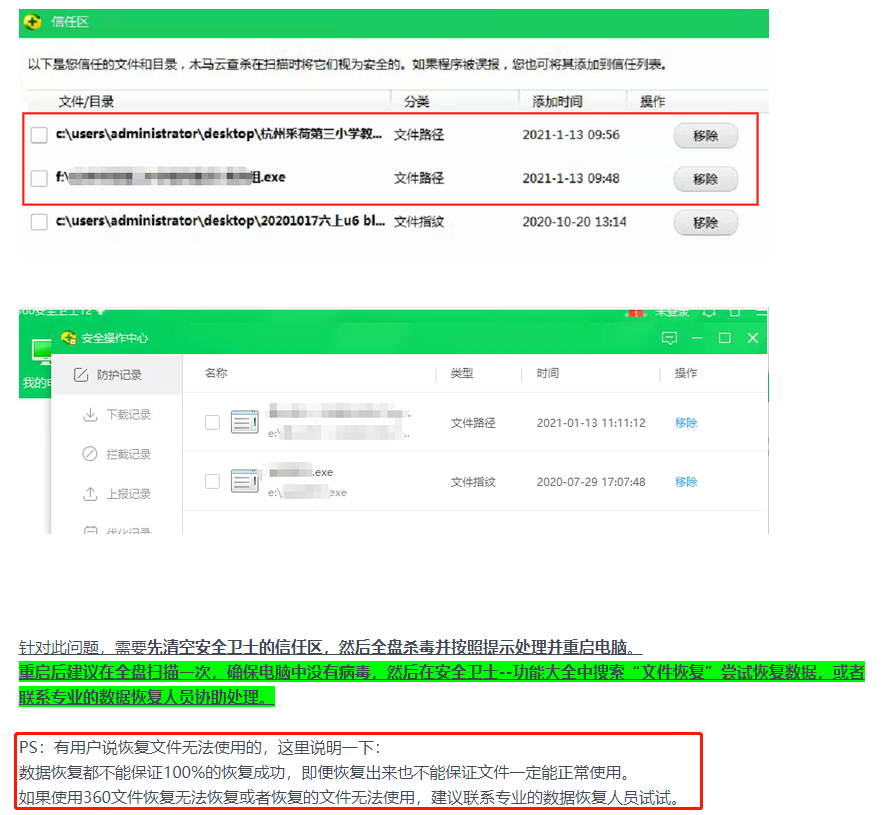
Task: Click the 拦截记录 blocked circle icon
Action: 90,454
